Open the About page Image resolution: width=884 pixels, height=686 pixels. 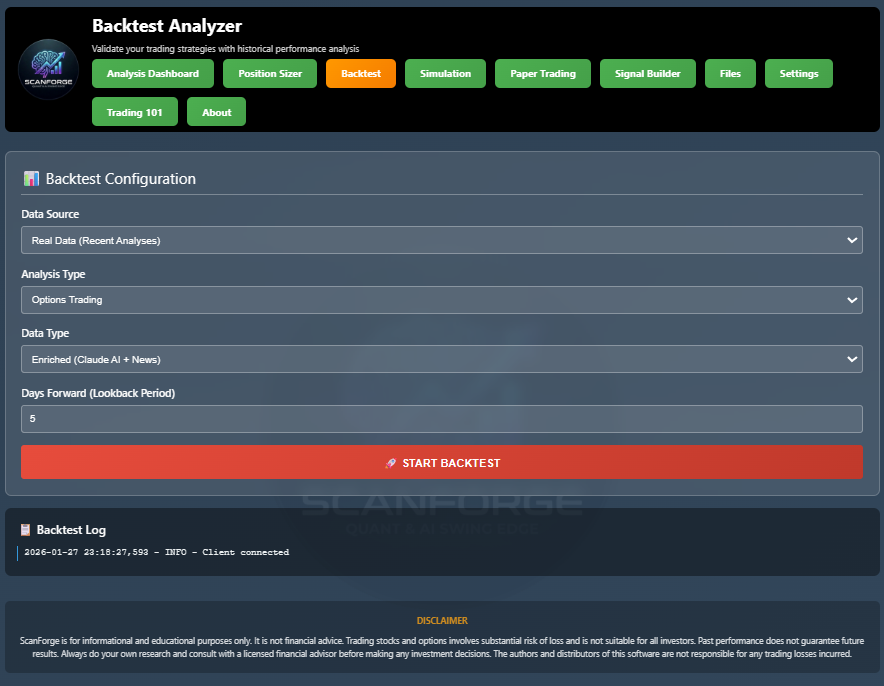[x=216, y=112]
